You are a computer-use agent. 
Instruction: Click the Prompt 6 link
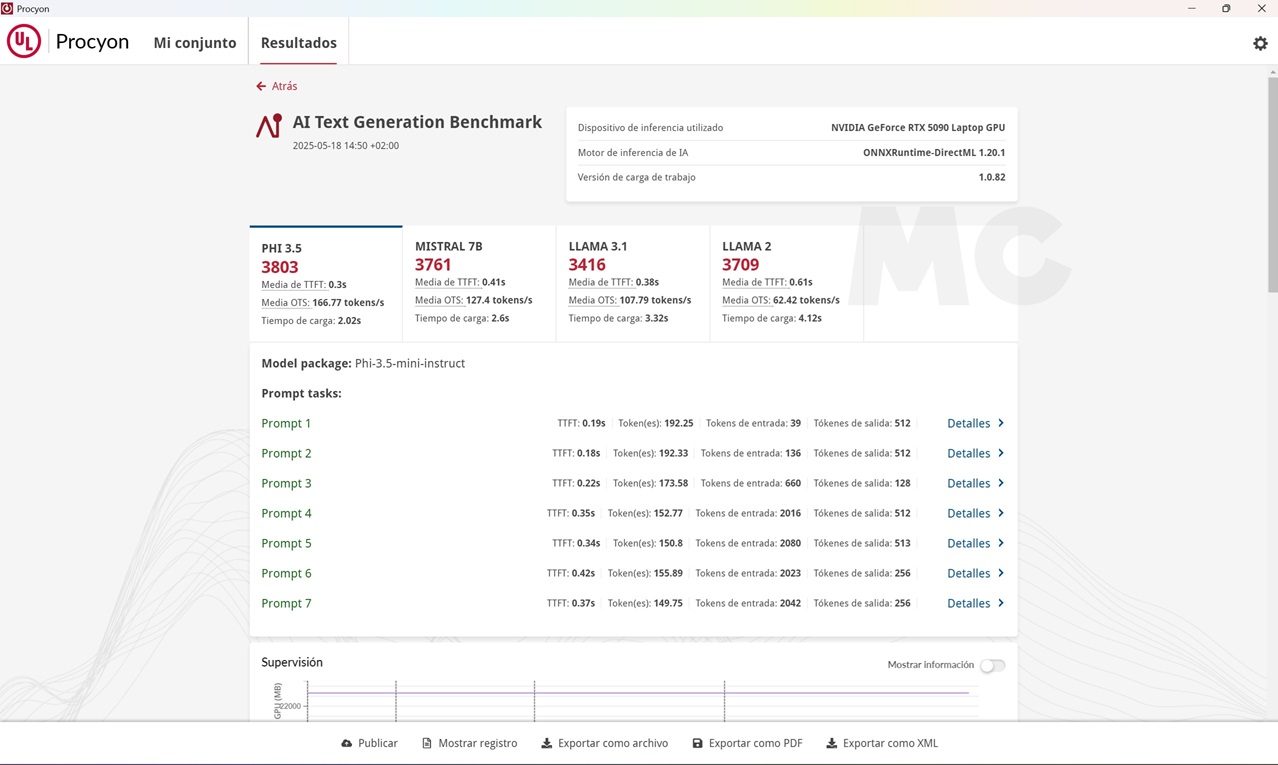(x=286, y=573)
